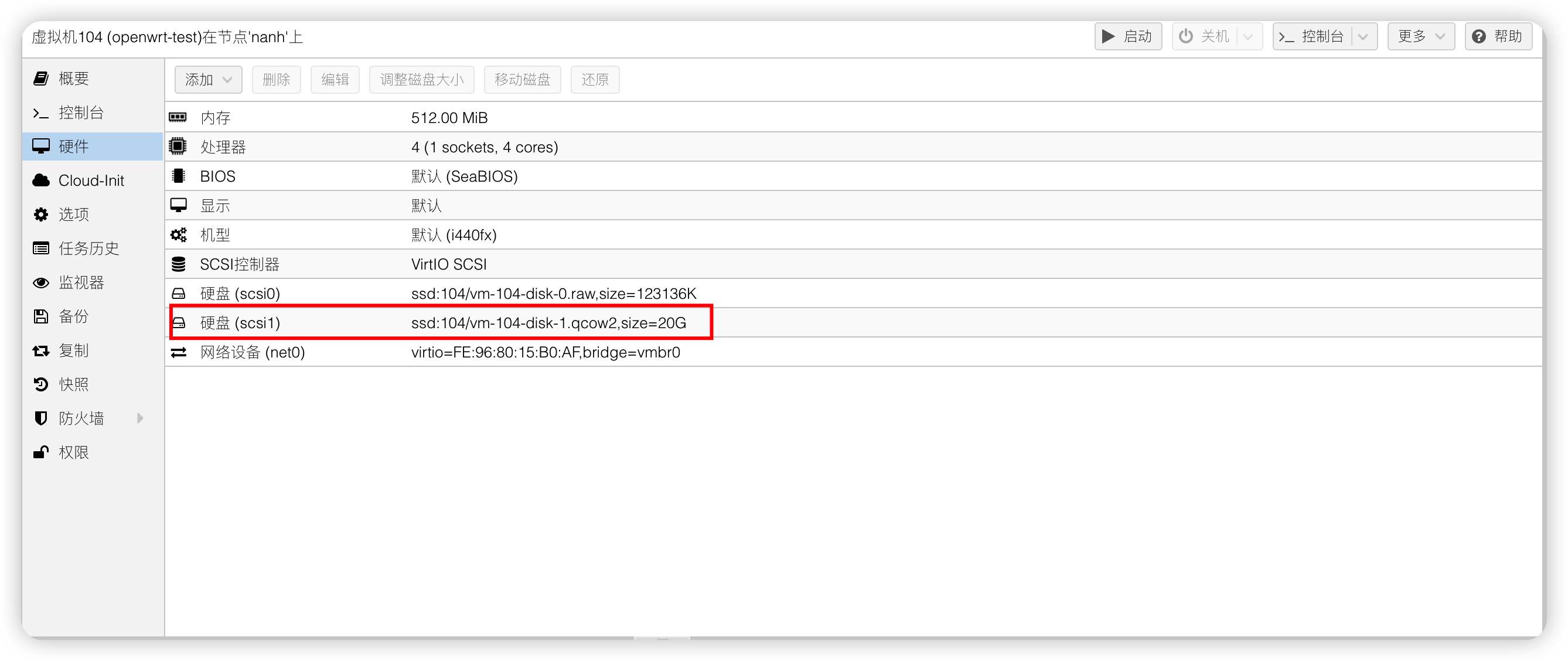The height and width of the screenshot is (661, 1568).
Task: Expand the Firewall (防火墙) submenu arrow
Action: click(x=141, y=418)
